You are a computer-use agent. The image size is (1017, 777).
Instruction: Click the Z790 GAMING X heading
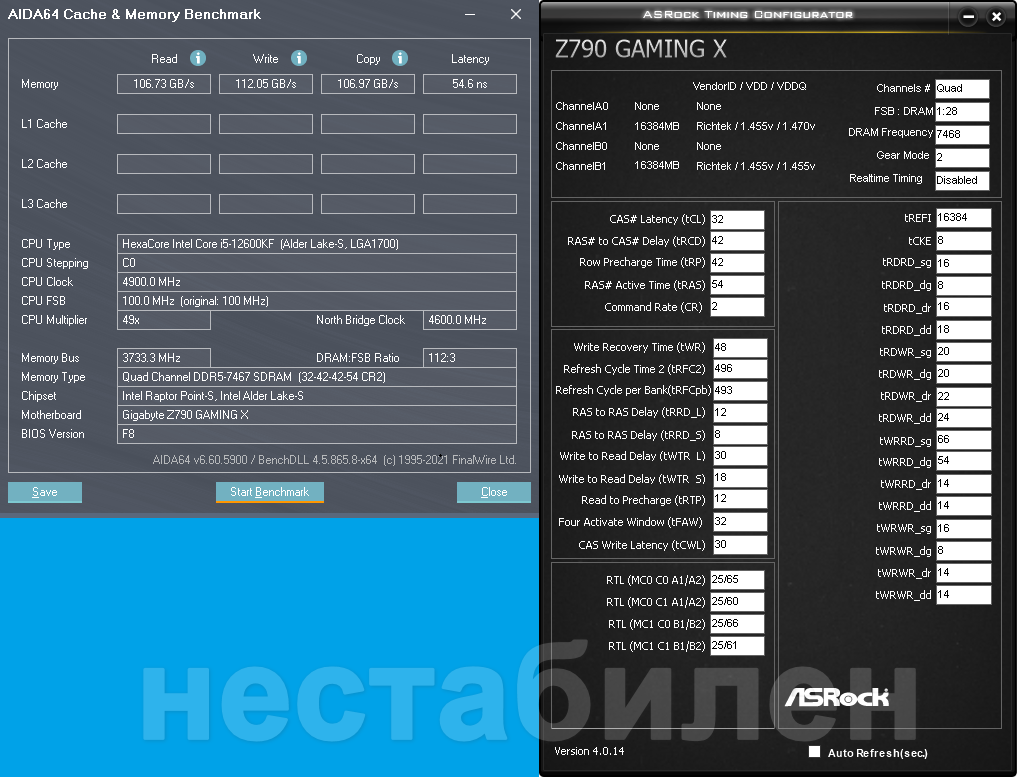(641, 49)
